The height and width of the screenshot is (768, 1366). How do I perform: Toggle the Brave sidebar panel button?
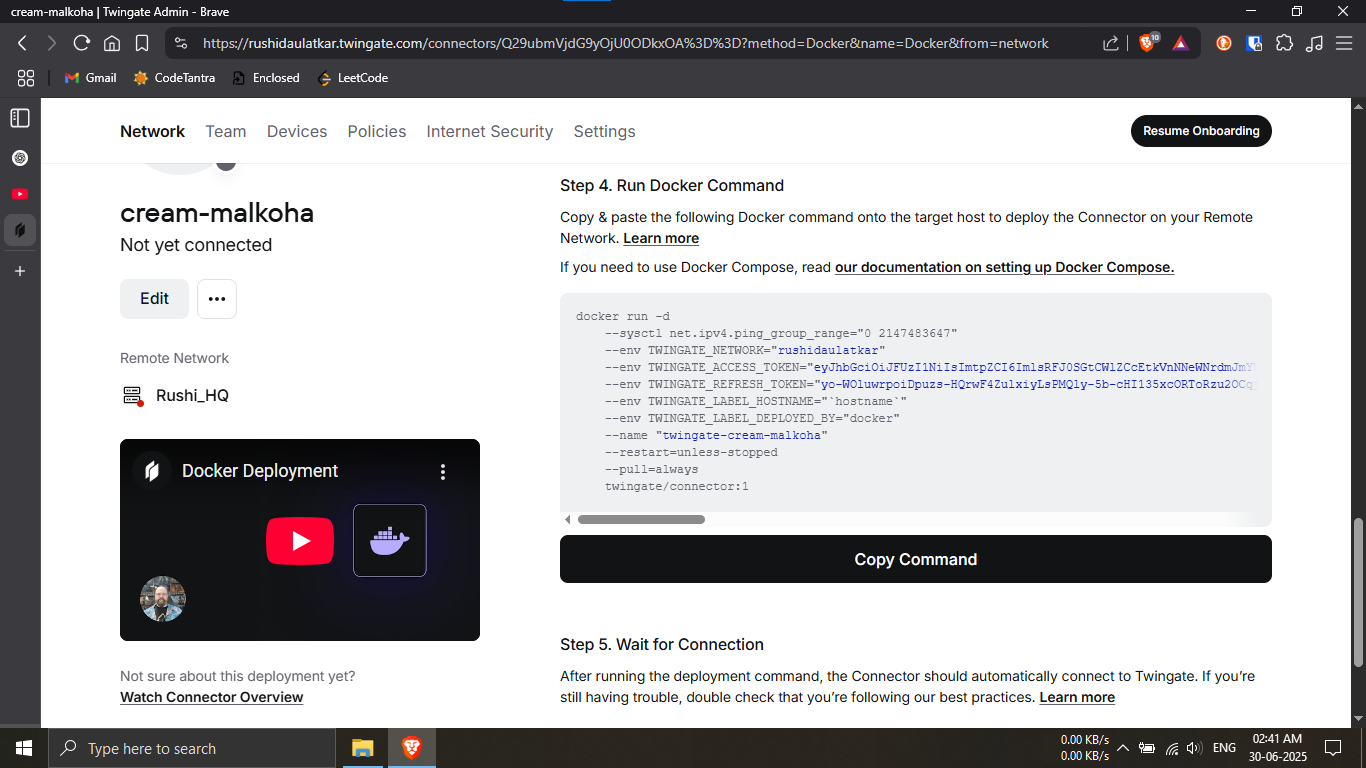point(20,118)
